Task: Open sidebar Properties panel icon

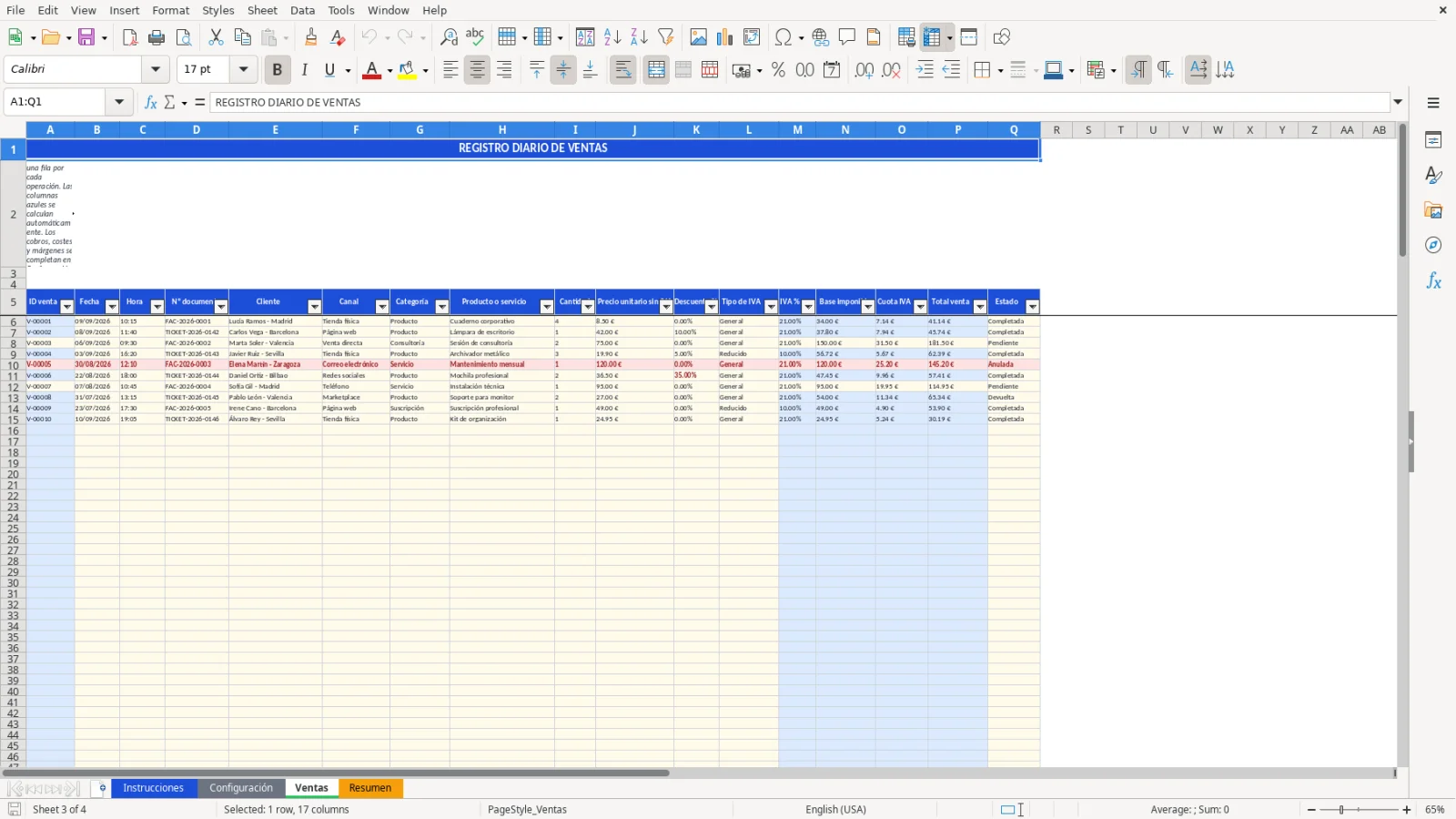Action: pyautogui.click(x=1433, y=140)
